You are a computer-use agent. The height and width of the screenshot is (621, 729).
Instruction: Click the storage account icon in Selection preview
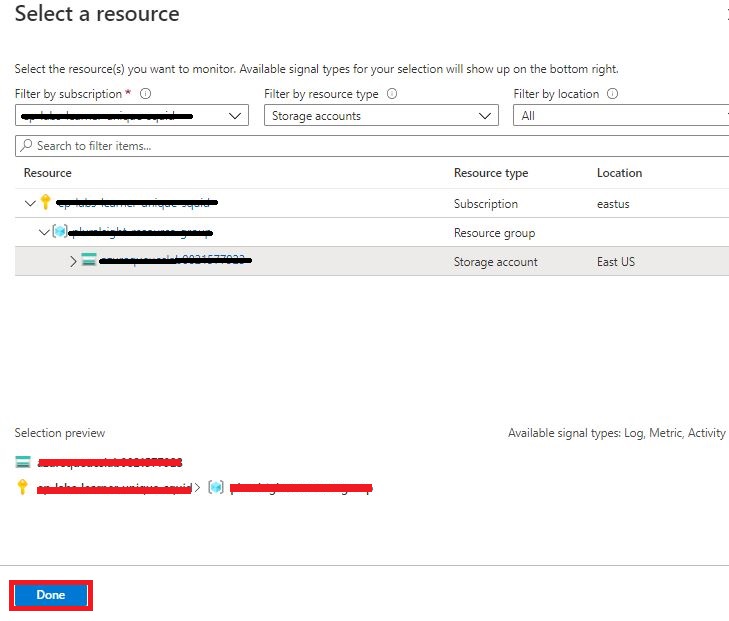23,462
